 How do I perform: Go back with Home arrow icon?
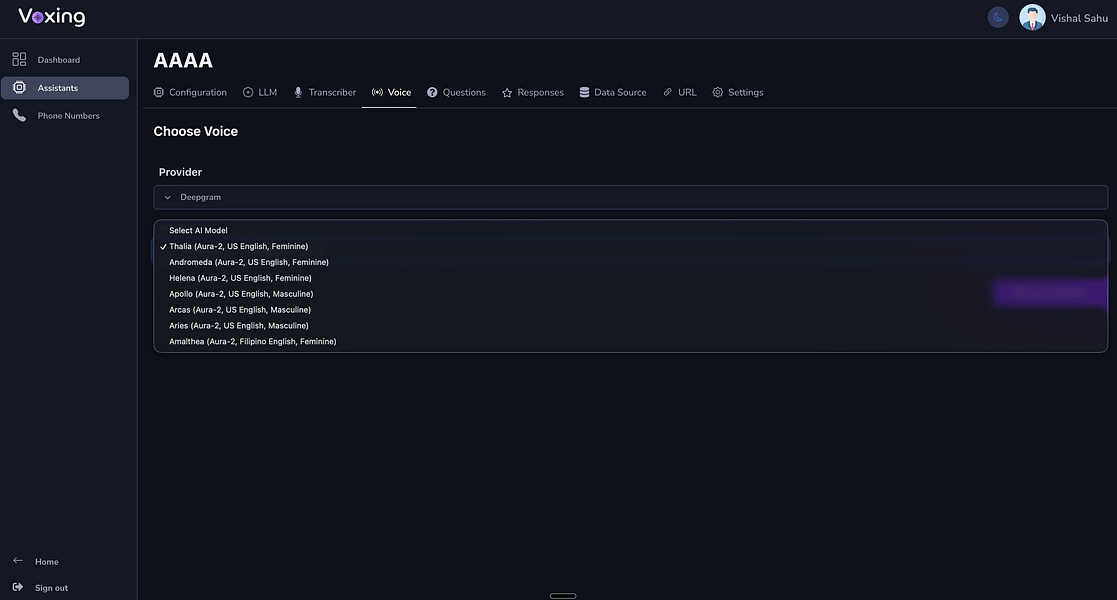[18, 561]
